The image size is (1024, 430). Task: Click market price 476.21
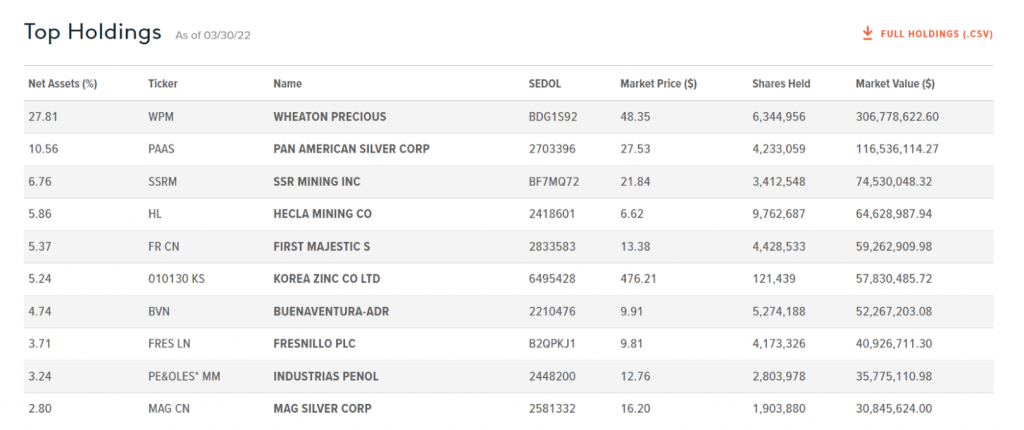pyautogui.click(x=638, y=279)
